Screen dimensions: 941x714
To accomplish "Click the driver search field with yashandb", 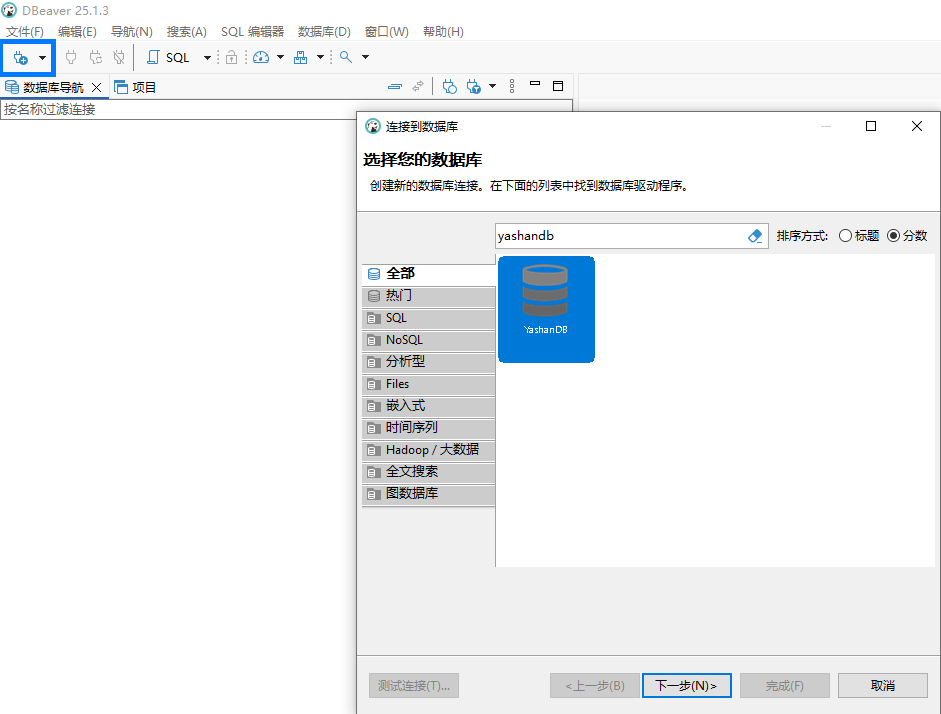I will pyautogui.click(x=620, y=236).
